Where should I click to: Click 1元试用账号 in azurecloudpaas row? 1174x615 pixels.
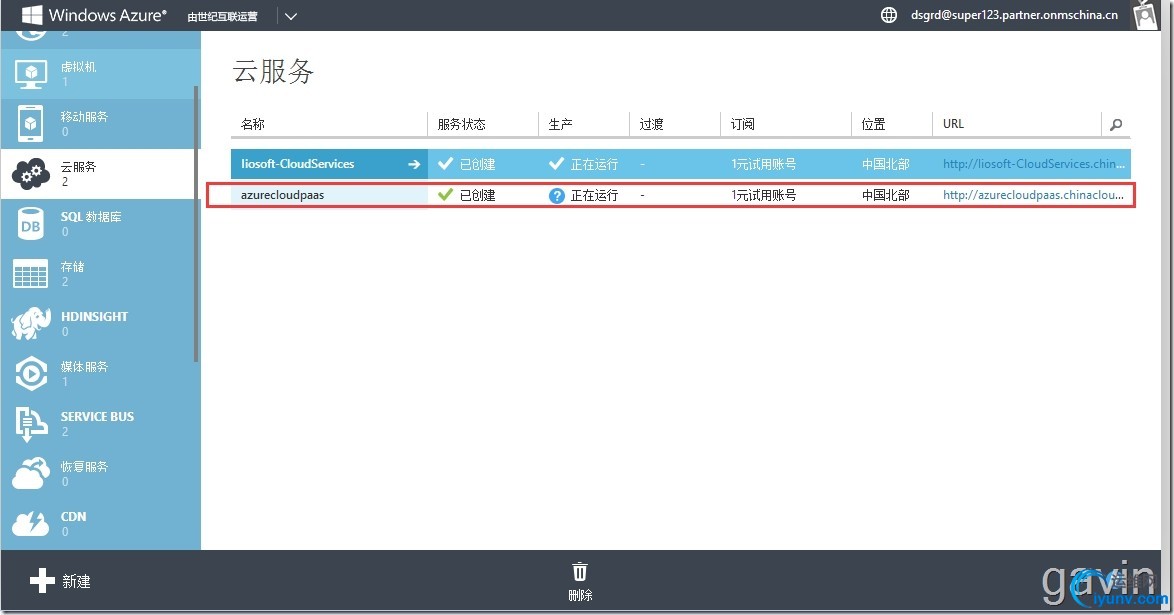coord(764,195)
